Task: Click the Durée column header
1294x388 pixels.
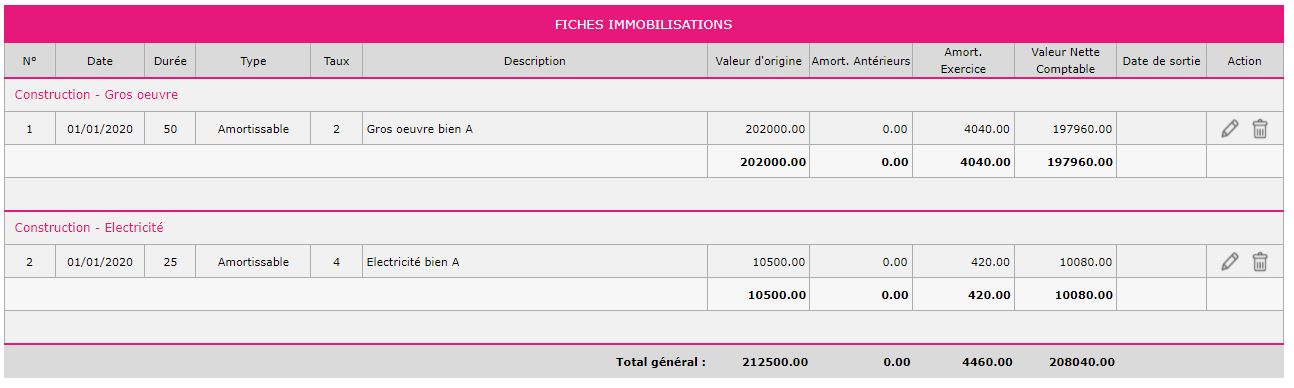Action: tap(170, 61)
